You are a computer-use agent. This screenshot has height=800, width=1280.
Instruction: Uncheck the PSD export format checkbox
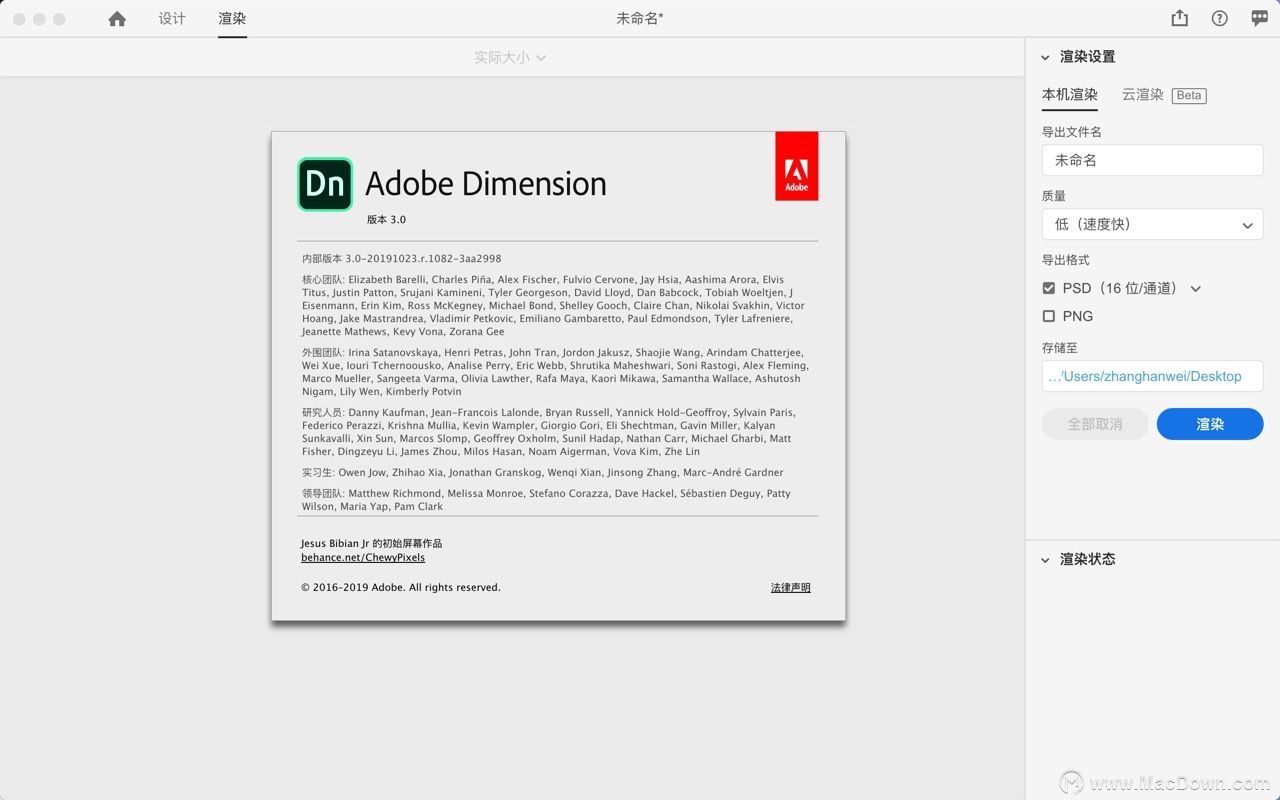coord(1049,288)
